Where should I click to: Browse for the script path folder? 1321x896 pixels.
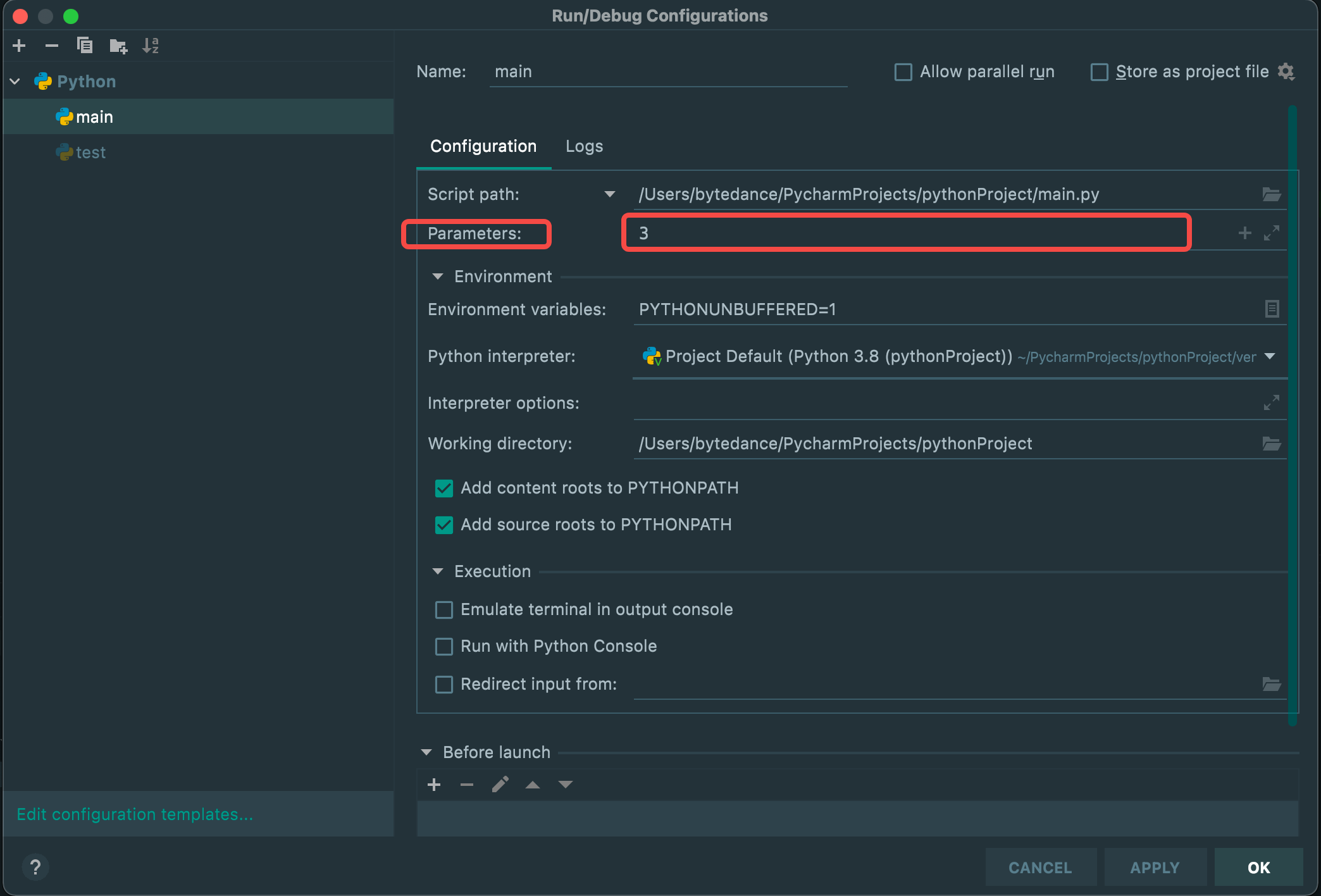1272,194
